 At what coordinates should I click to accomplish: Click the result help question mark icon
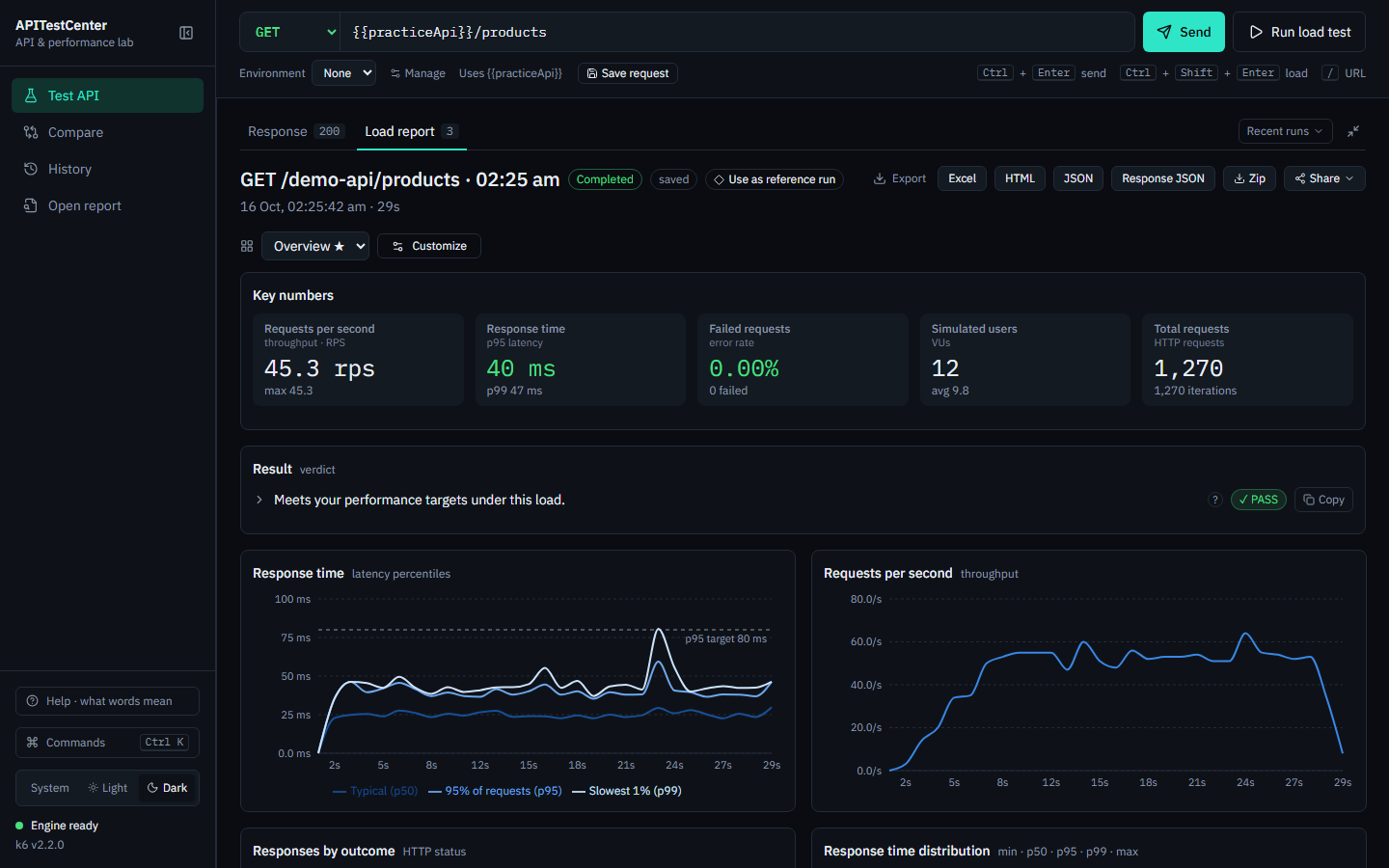pyautogui.click(x=1215, y=500)
